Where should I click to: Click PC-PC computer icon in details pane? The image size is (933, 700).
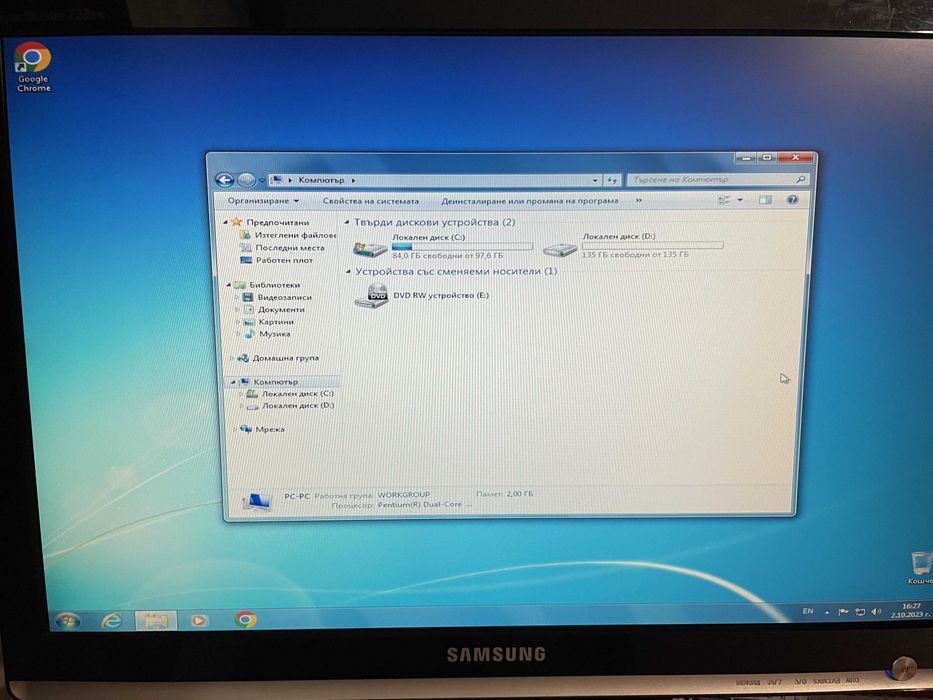[x=257, y=501]
